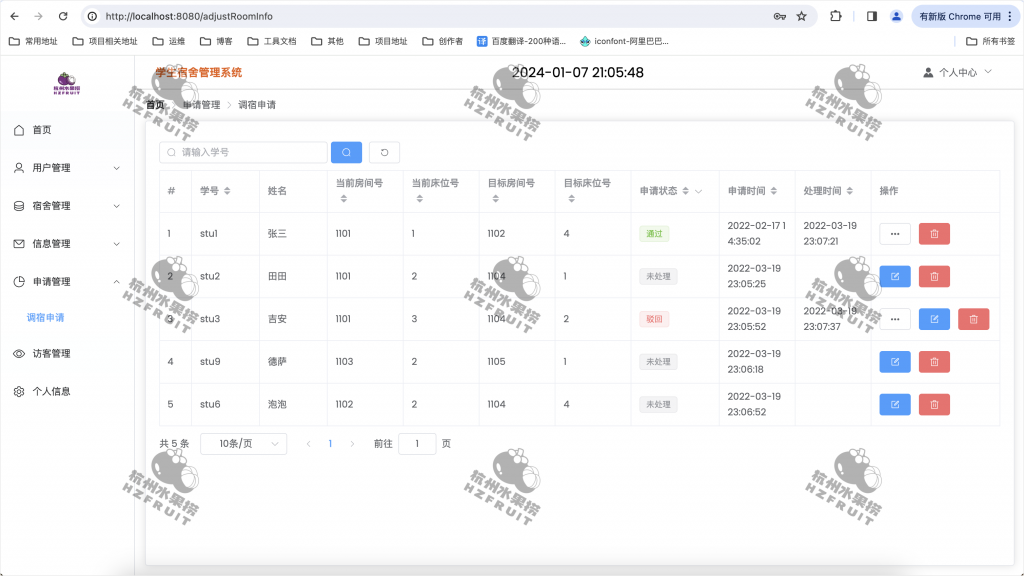Open the 10条/页 page size dropdown

pos(242,443)
